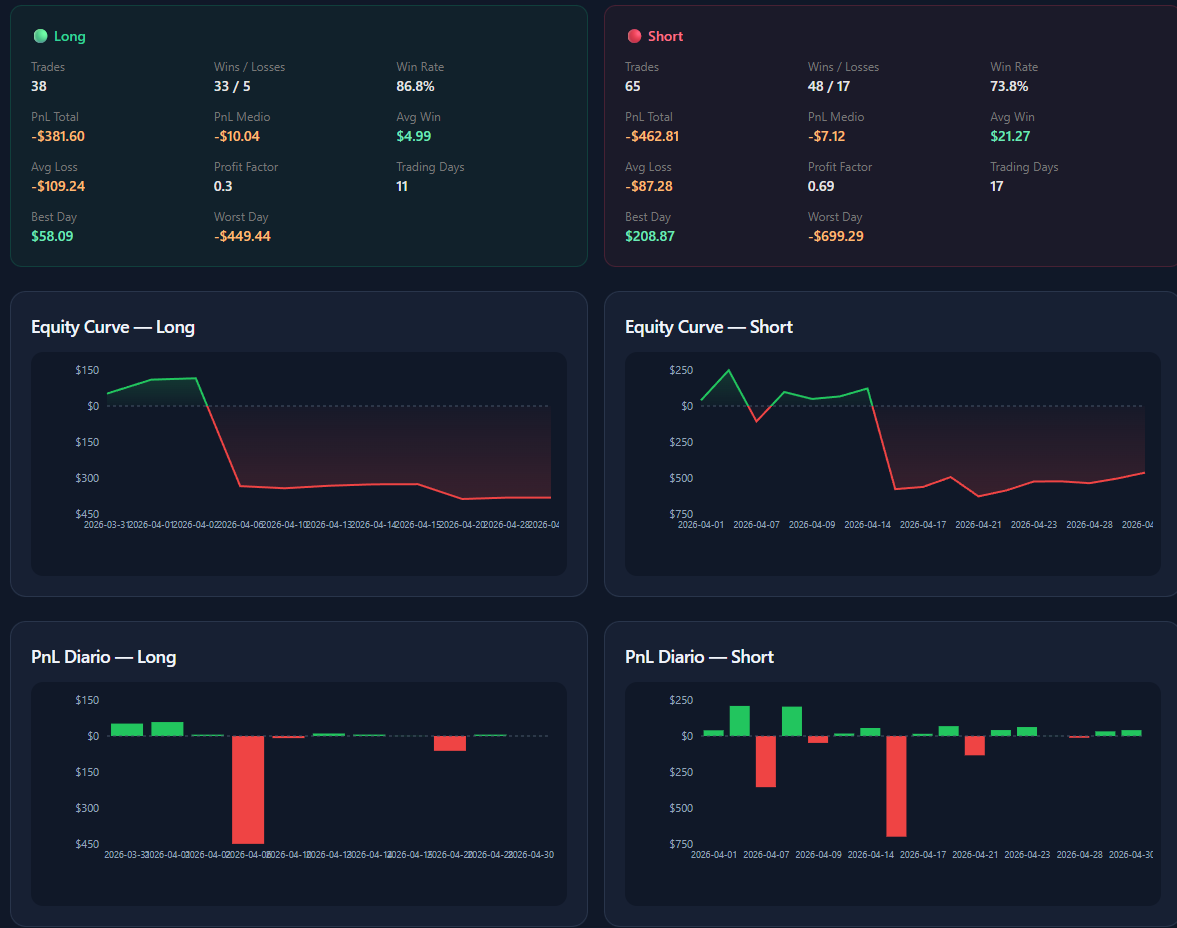Image resolution: width=1177 pixels, height=928 pixels.
Task: Click the Equity Curve — Short heading
Action: pos(709,327)
